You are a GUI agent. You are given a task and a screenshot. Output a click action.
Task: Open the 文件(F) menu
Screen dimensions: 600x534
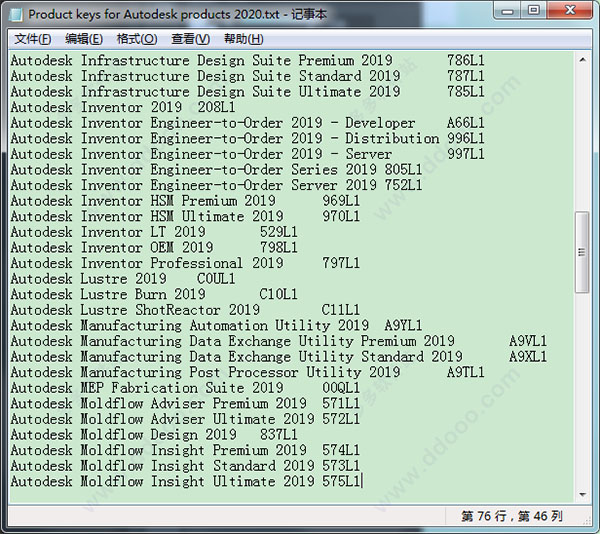33,39
